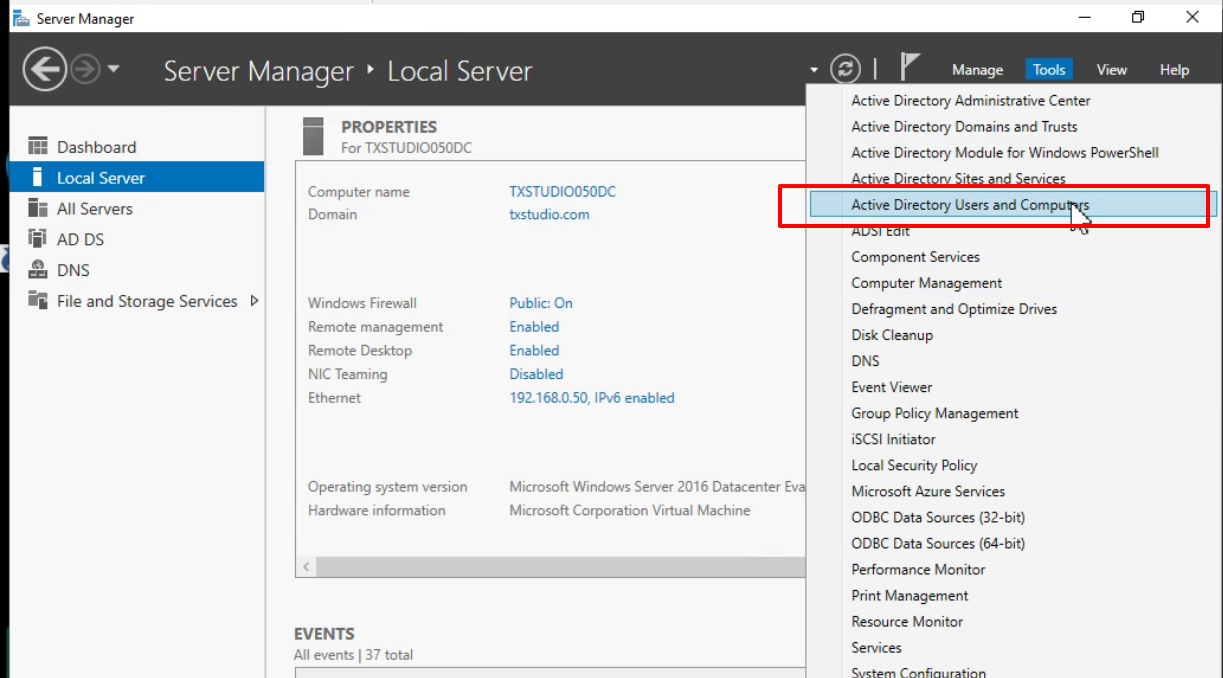This screenshot has height=678, width=1223.
Task: Click the properties horizontal scrollbar track
Action: [x=560, y=567]
